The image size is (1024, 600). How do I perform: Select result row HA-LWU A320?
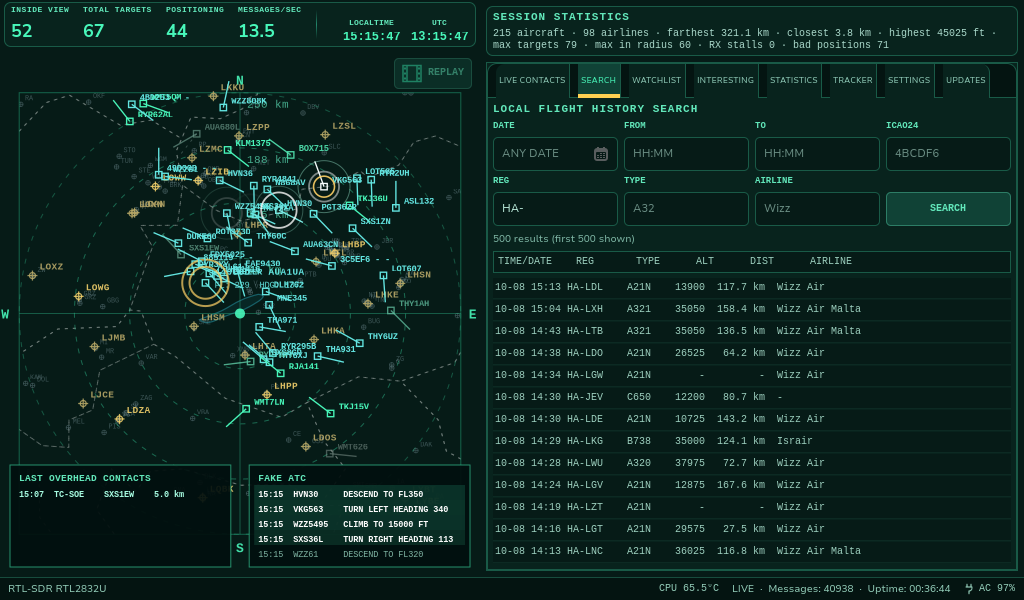click(752, 464)
